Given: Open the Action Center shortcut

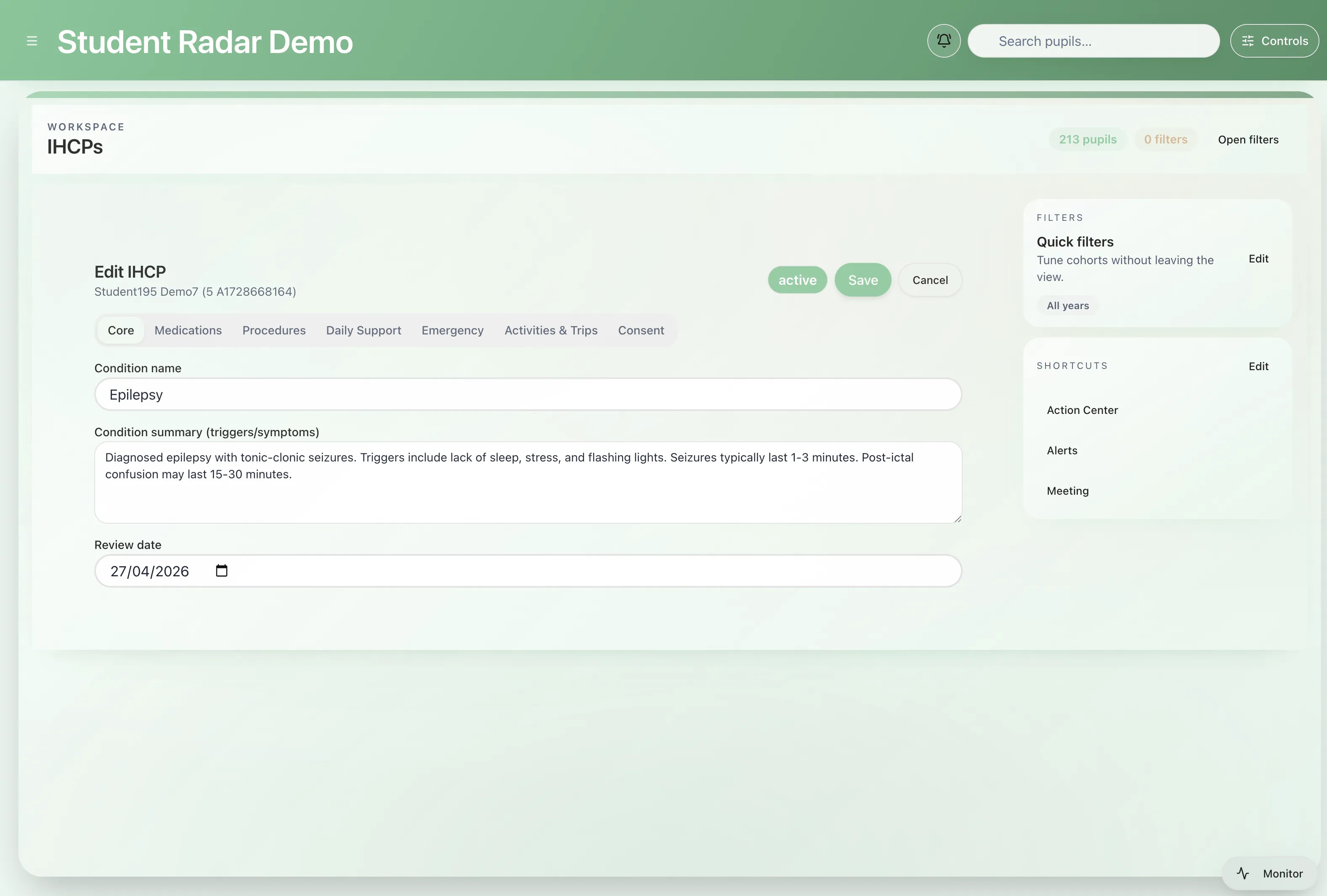Looking at the screenshot, I should click(x=1082, y=410).
